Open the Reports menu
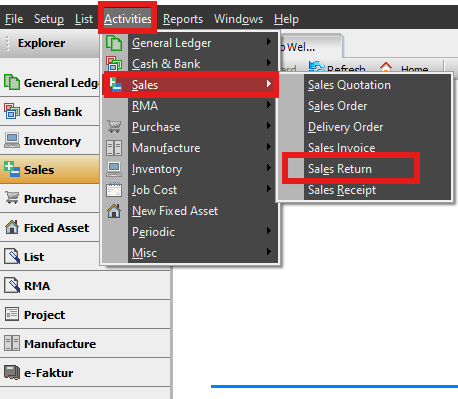Image resolution: width=458 pixels, height=399 pixels. click(183, 19)
